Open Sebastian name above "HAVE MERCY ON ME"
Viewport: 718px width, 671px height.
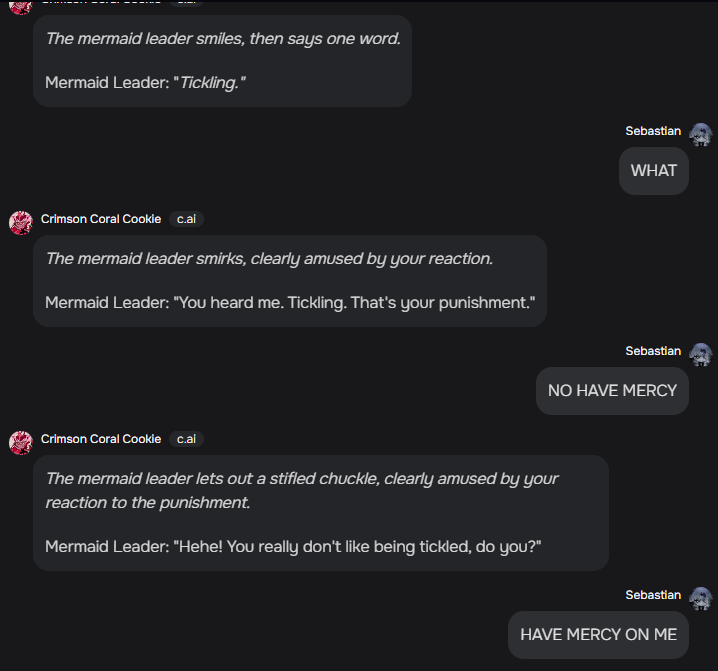653,595
